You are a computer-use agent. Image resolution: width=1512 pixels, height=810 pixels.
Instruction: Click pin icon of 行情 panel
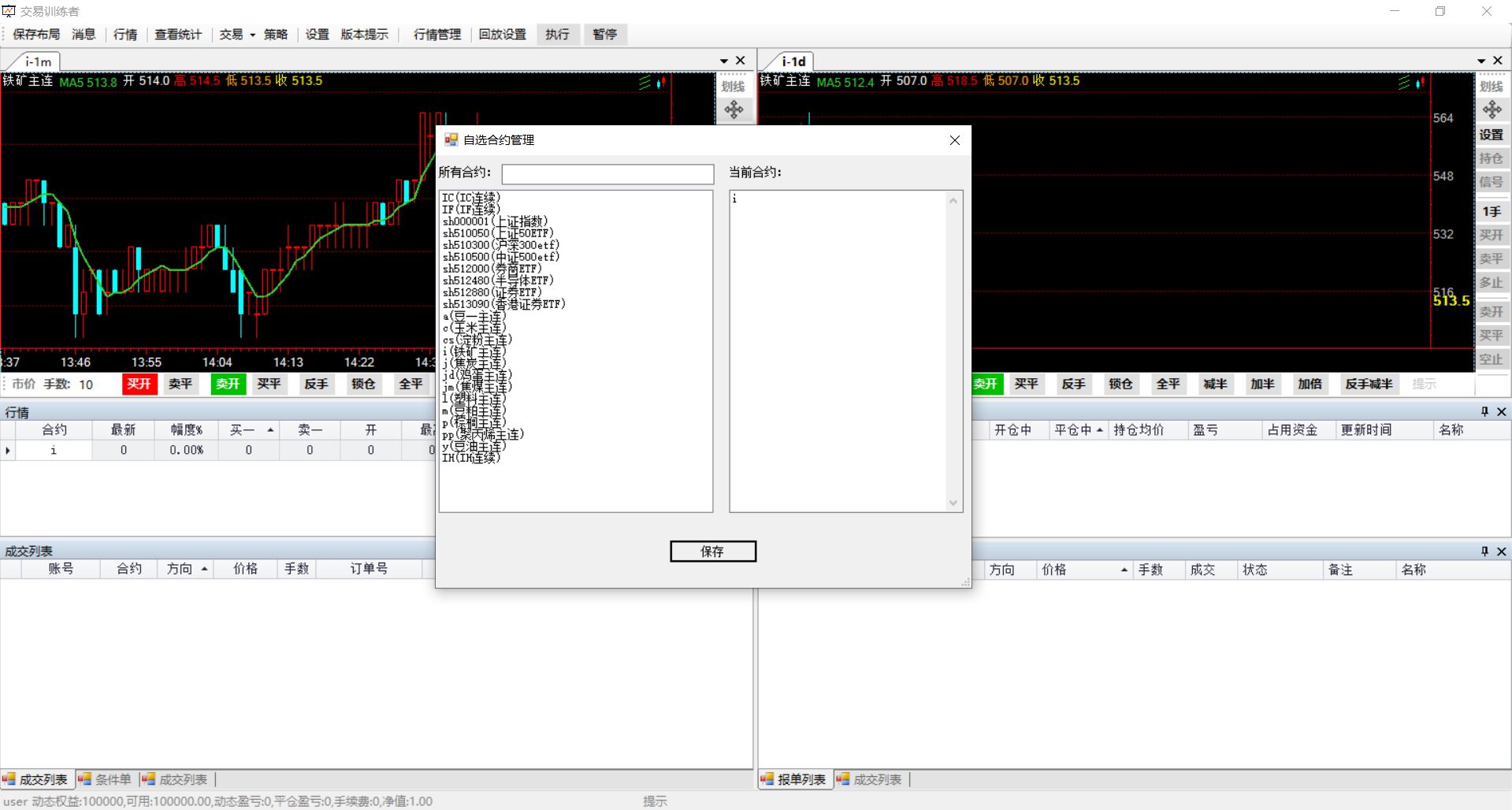[1484, 411]
